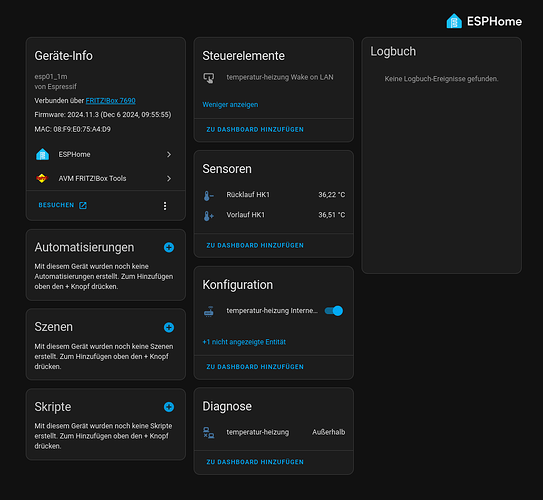Click the AVM FRITZ!Box Tools label
This screenshot has width=543, height=500.
tap(92, 178)
